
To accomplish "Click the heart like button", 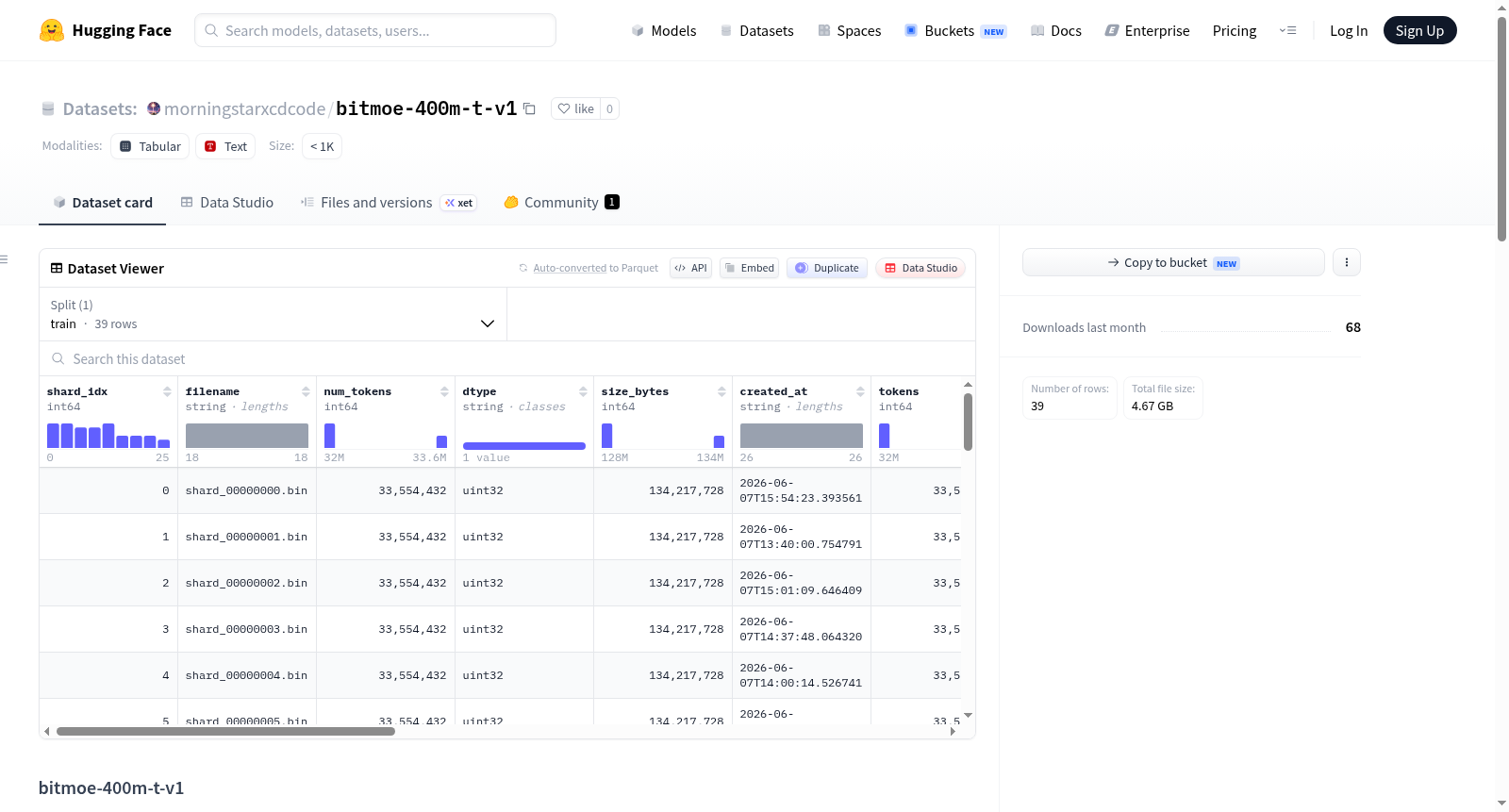I will tap(575, 109).
